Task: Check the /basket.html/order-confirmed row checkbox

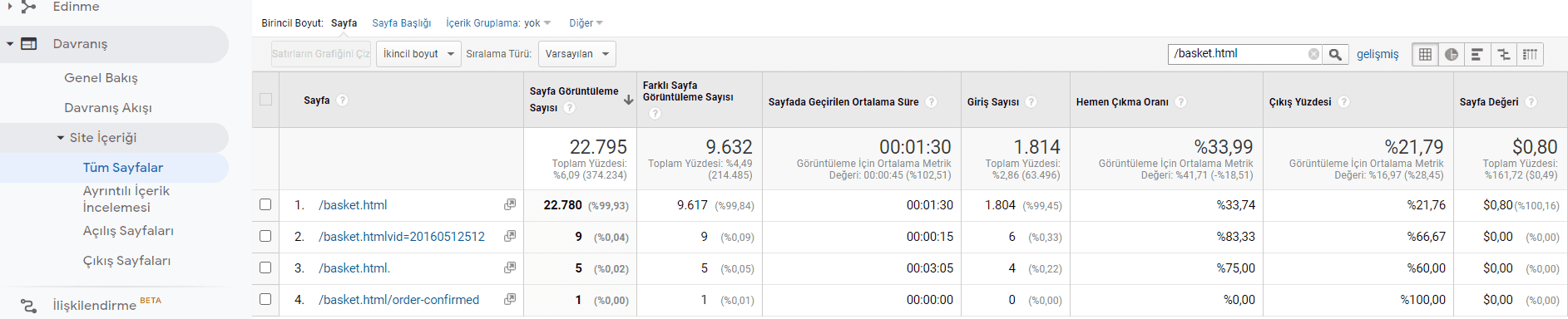Action: pos(265,299)
